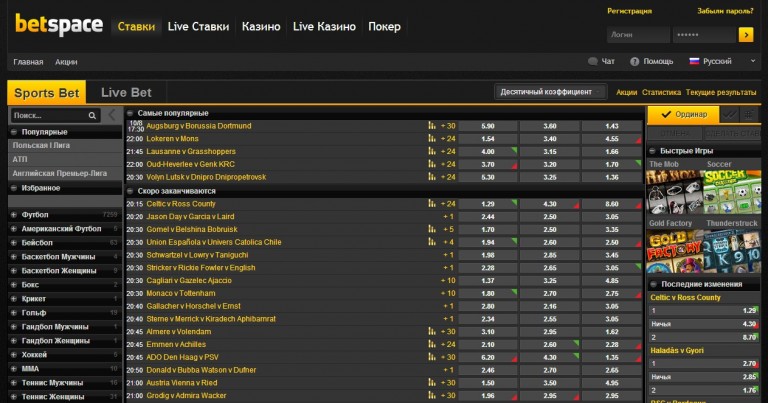This screenshot has height=403, width=768.
Task: Collapse the Самые популярные section
Action: point(130,113)
